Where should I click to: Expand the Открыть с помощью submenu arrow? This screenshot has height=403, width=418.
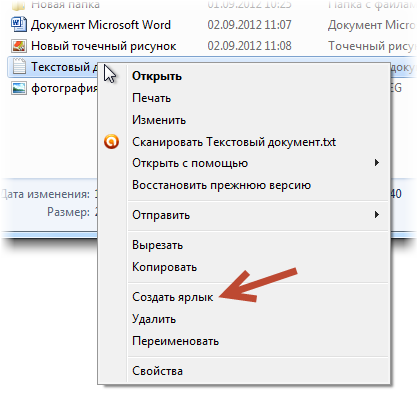coord(377,163)
